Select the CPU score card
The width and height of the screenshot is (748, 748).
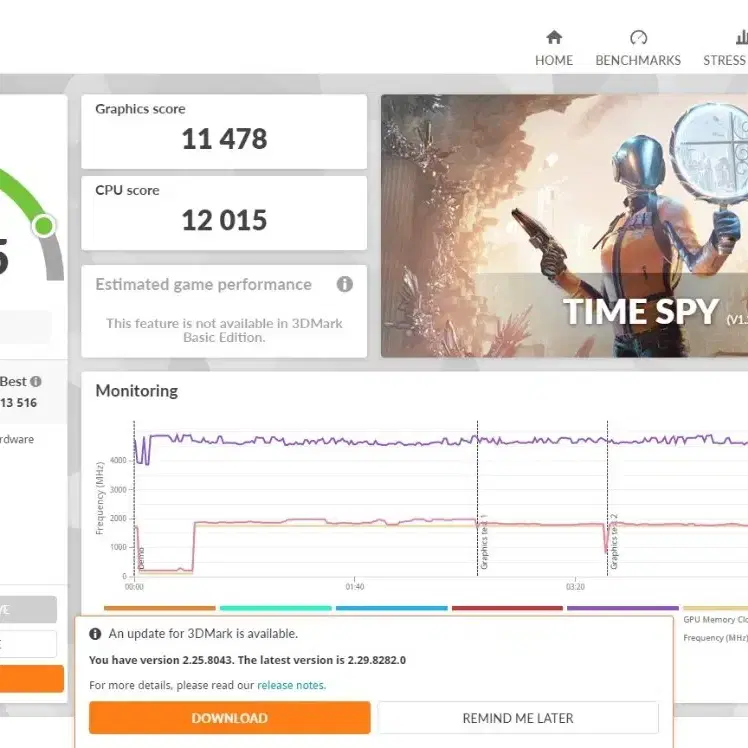[224, 213]
